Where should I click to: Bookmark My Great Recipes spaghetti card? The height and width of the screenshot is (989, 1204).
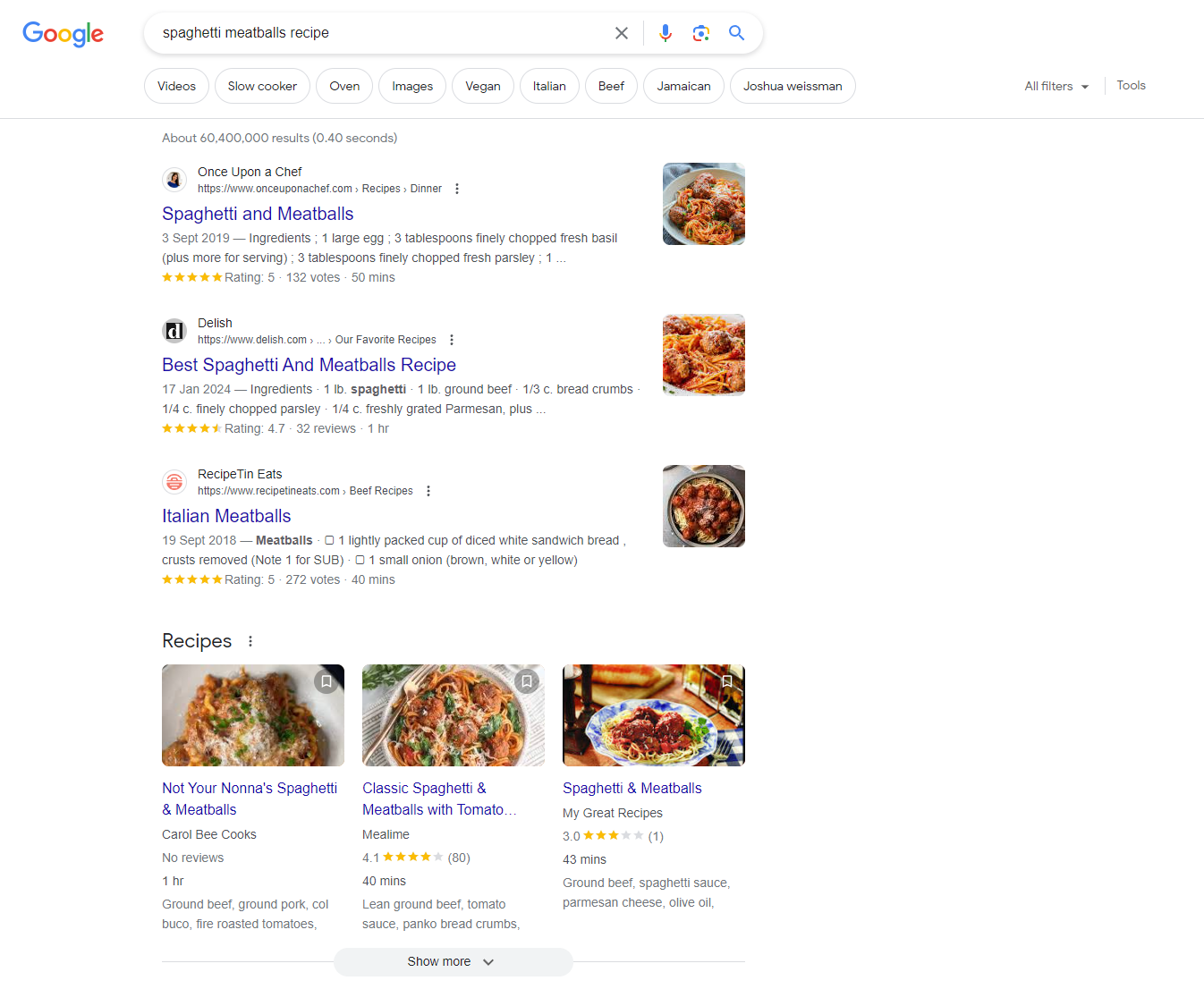[727, 681]
